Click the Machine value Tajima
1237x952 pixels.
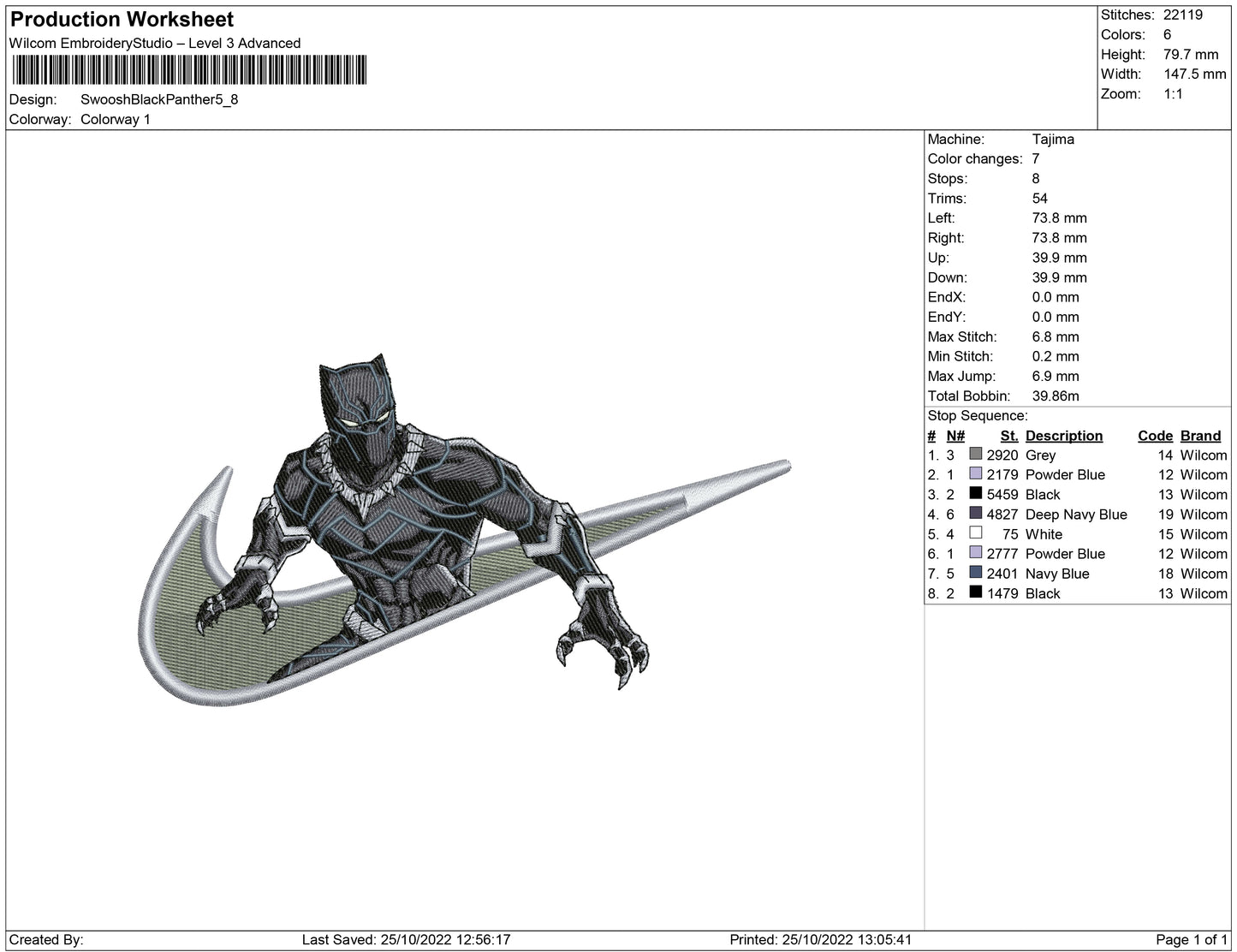click(x=1053, y=139)
